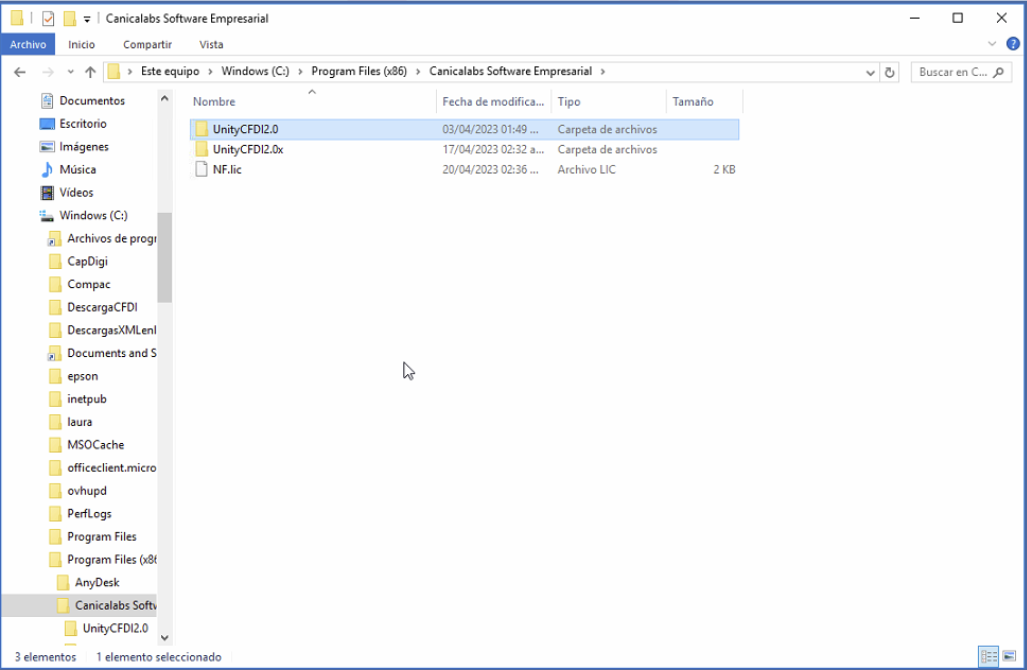Open Program Files (x86) folder in tree
The image size is (1027, 670).
click(x=111, y=559)
